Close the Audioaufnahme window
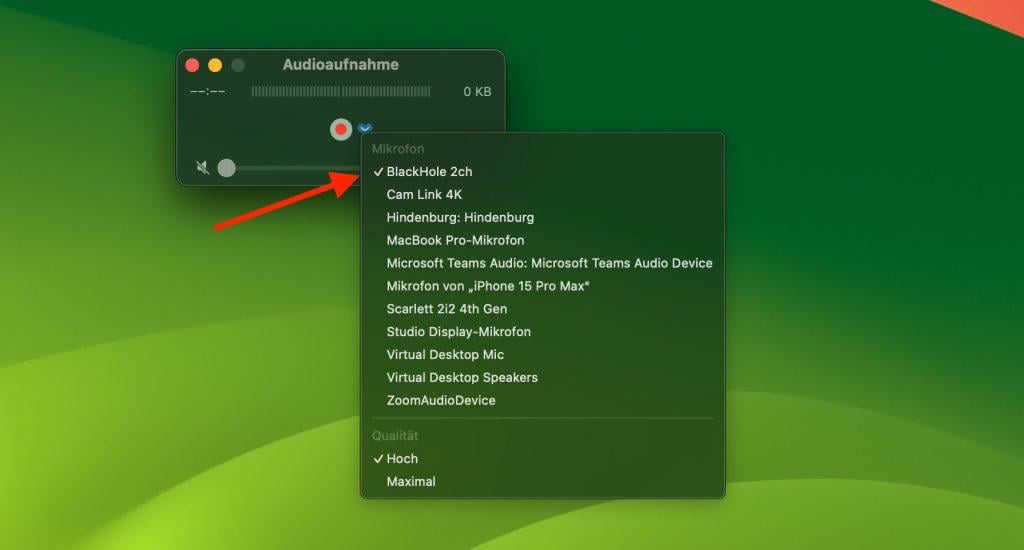This screenshot has height=550, width=1024. pyautogui.click(x=192, y=65)
